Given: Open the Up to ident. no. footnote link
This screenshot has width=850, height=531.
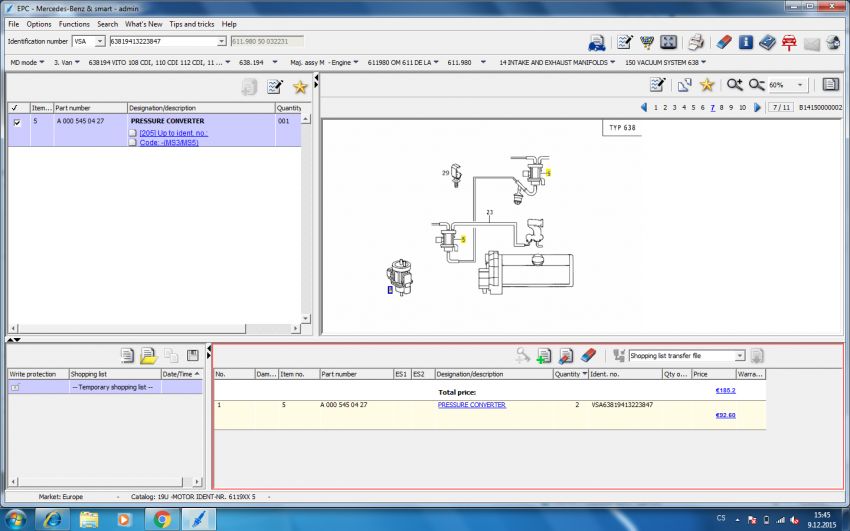Looking at the screenshot, I should click(173, 133).
